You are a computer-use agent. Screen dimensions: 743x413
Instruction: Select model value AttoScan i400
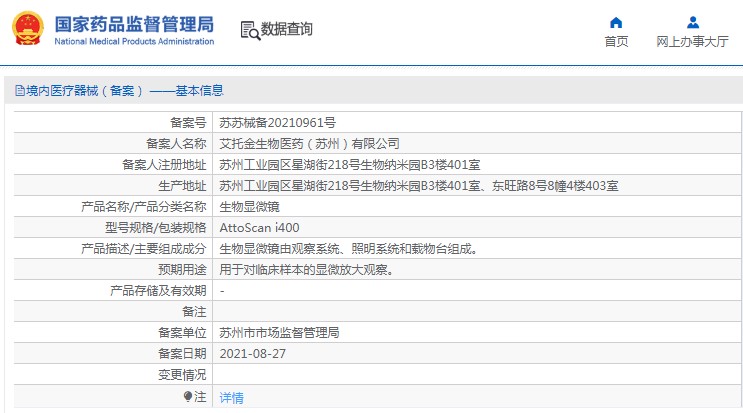(x=259, y=228)
